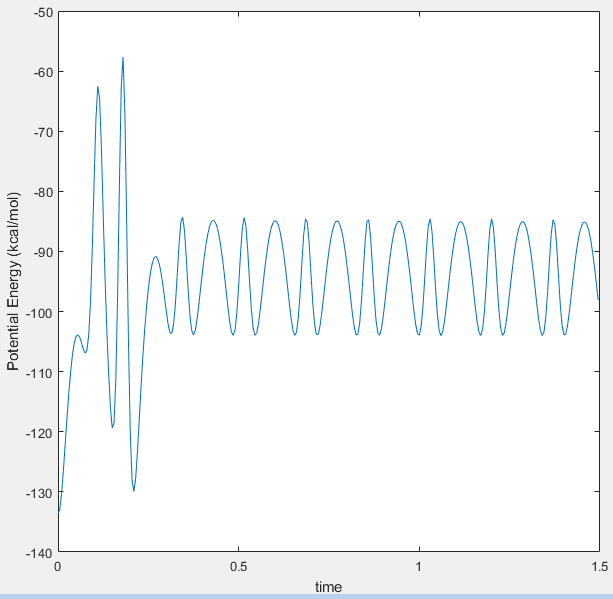
Task: Click the '-120' y-axis tick label
Action: pyautogui.click(x=40, y=433)
